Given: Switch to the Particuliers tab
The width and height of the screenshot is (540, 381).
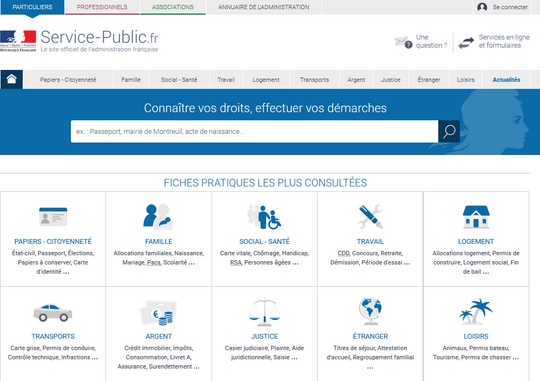Looking at the screenshot, I should 32,7.
